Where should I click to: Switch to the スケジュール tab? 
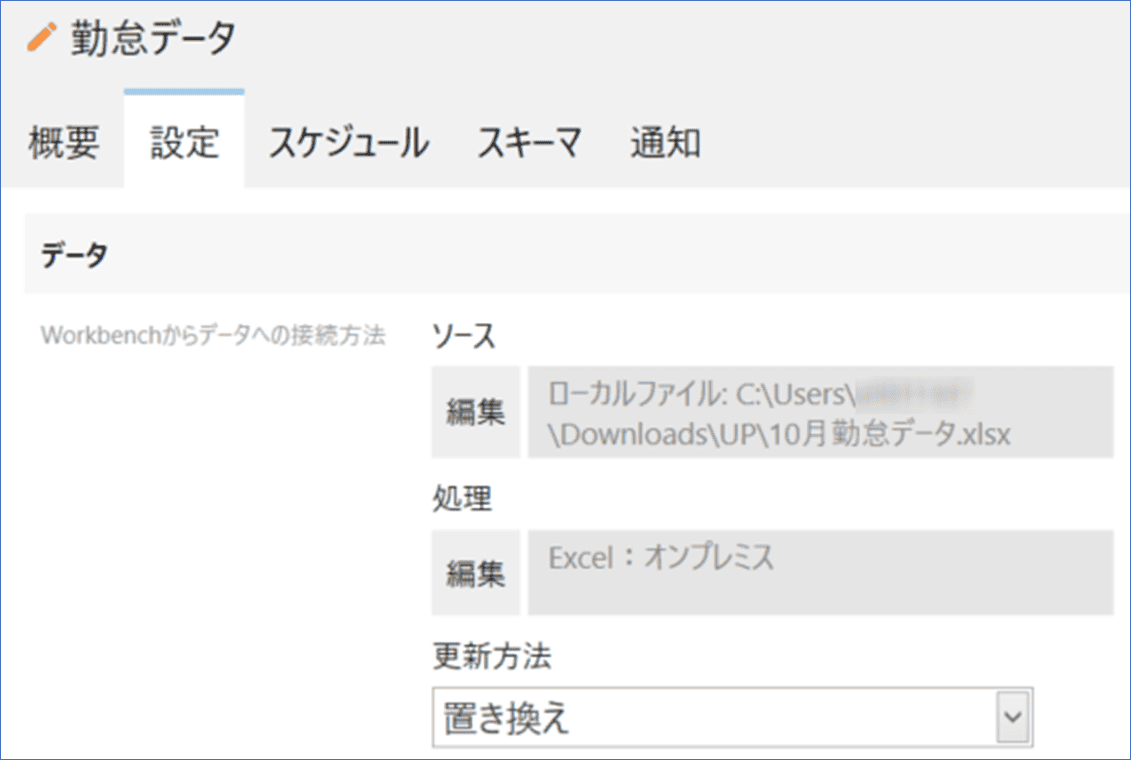pyautogui.click(x=349, y=142)
